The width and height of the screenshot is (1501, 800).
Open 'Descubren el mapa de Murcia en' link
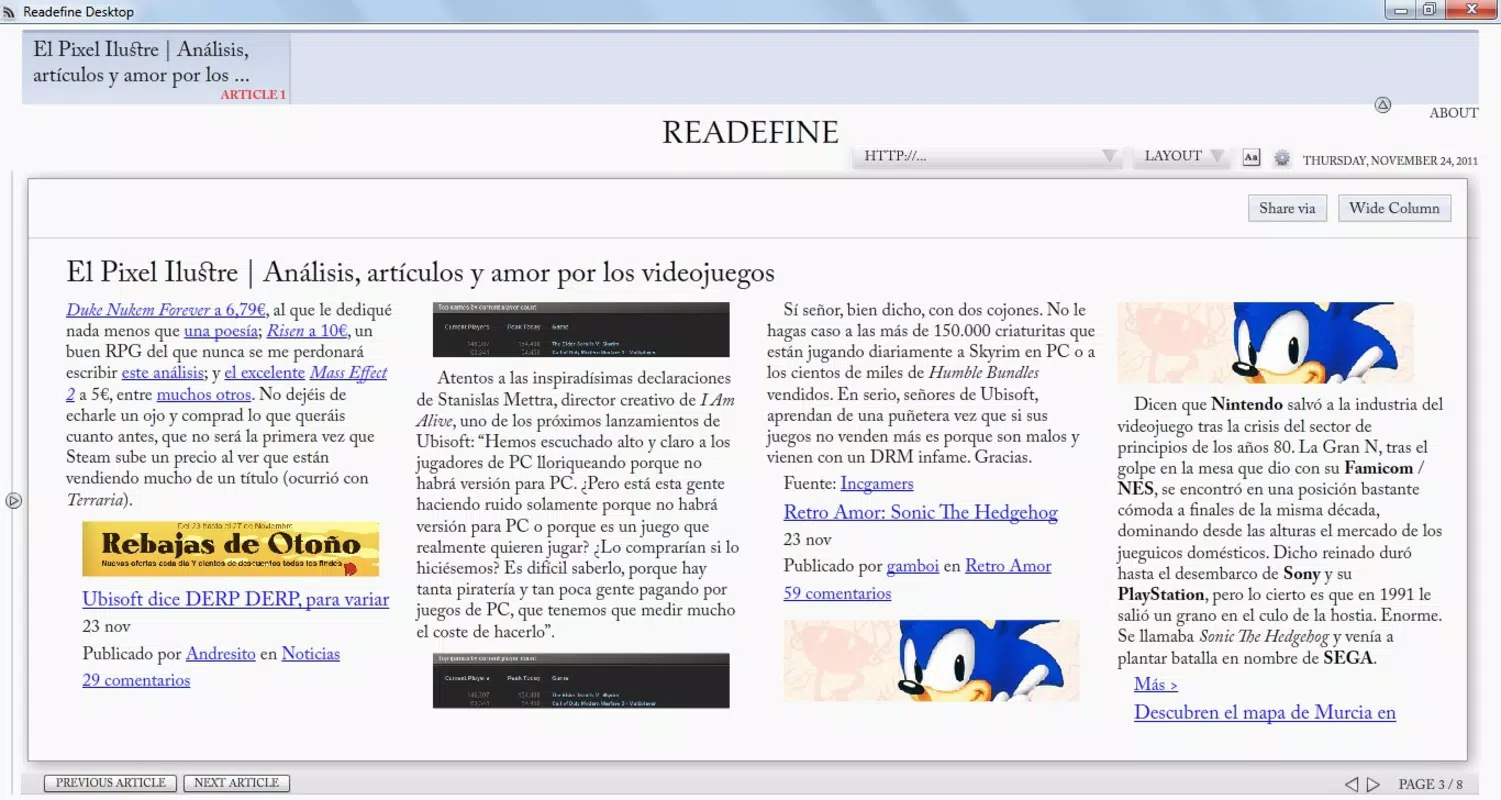point(1265,713)
